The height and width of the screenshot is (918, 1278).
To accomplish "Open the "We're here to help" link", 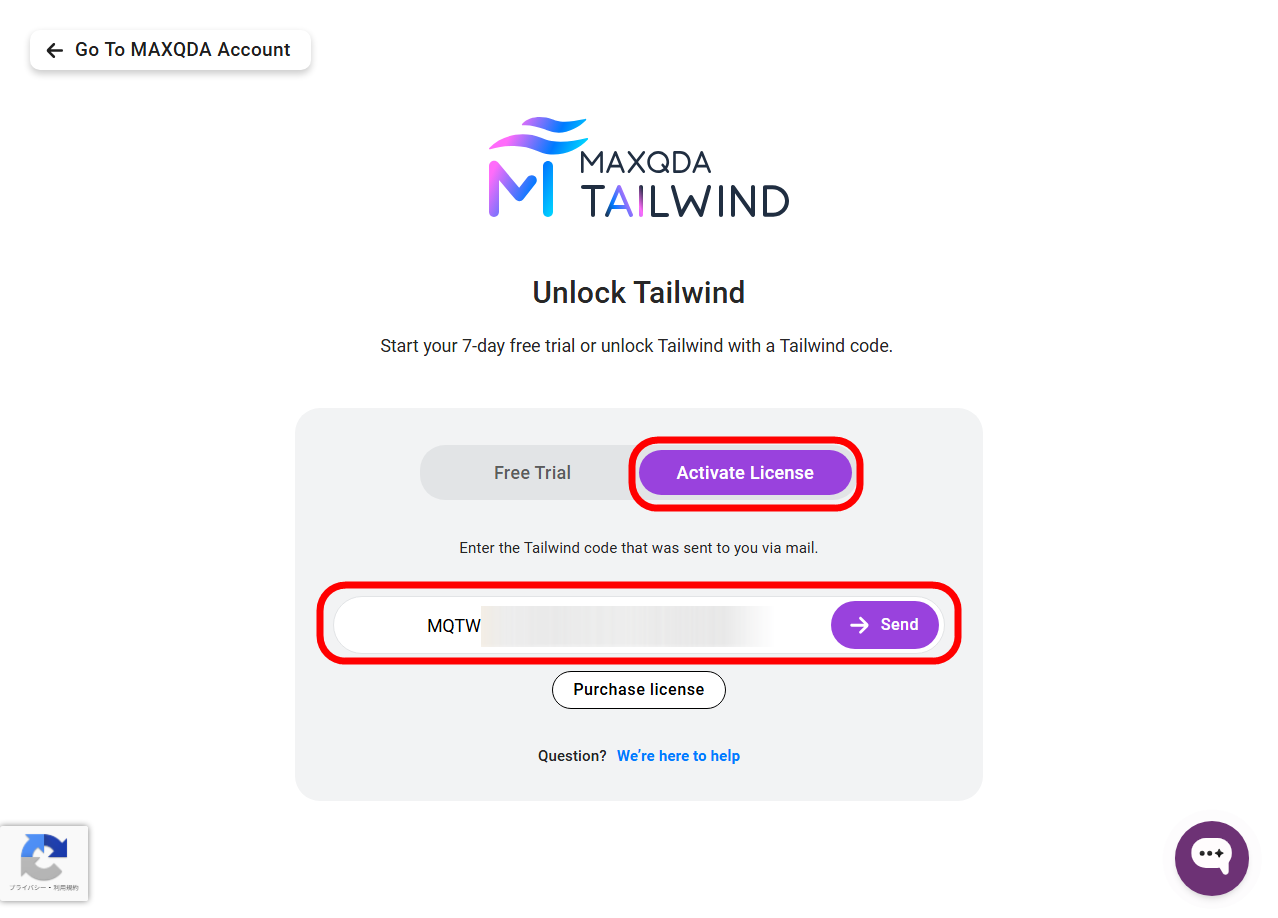I will (678, 756).
